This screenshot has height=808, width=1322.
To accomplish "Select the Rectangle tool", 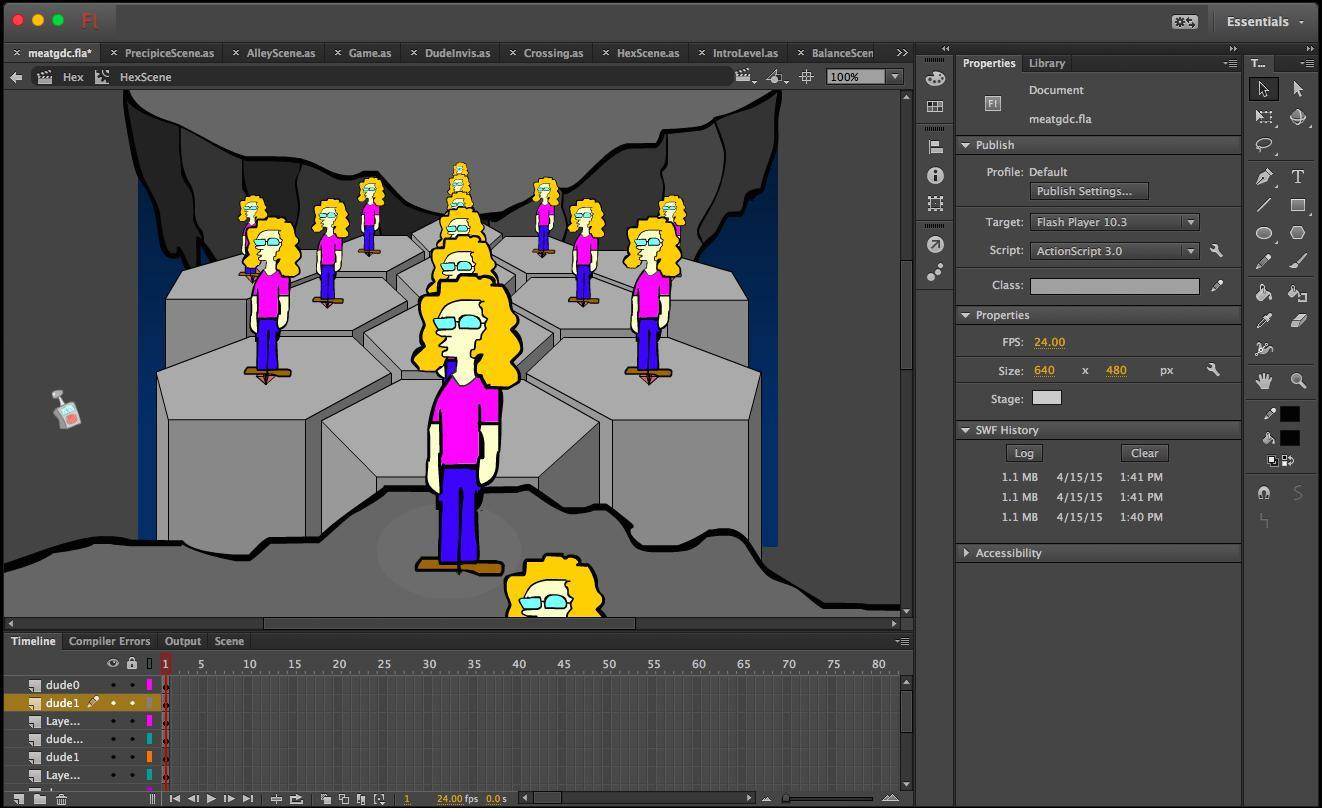I will pos(1298,205).
